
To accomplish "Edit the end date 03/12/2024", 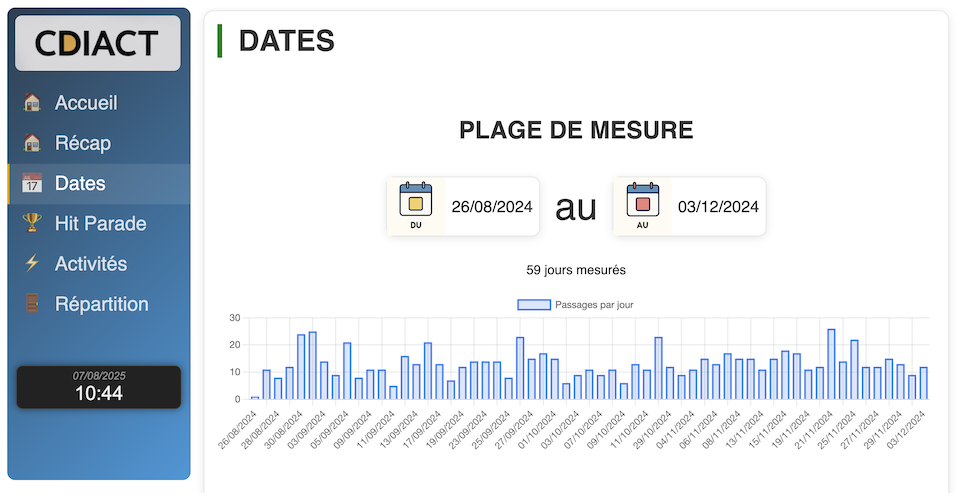I will point(718,207).
